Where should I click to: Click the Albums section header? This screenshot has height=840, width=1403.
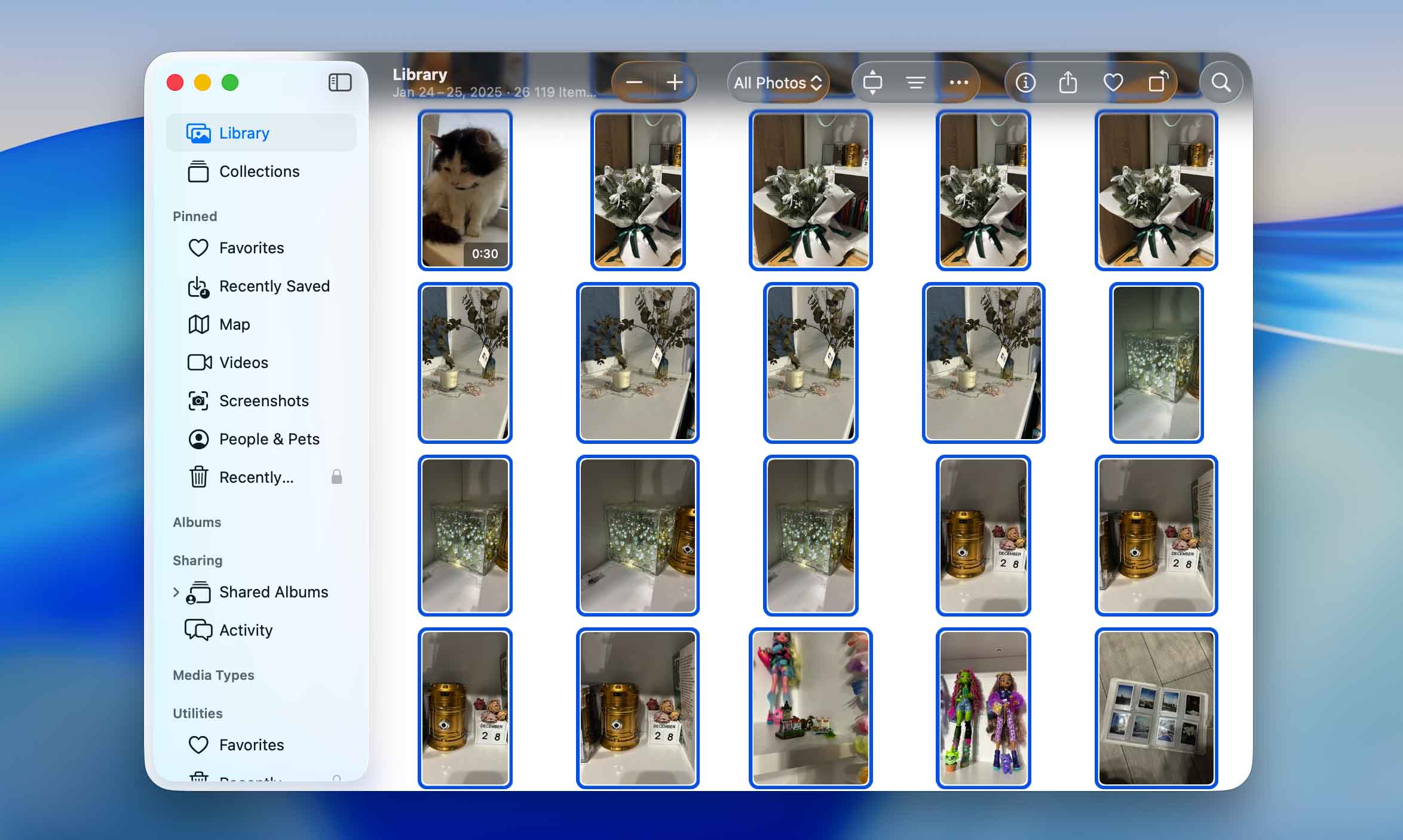coord(197,522)
